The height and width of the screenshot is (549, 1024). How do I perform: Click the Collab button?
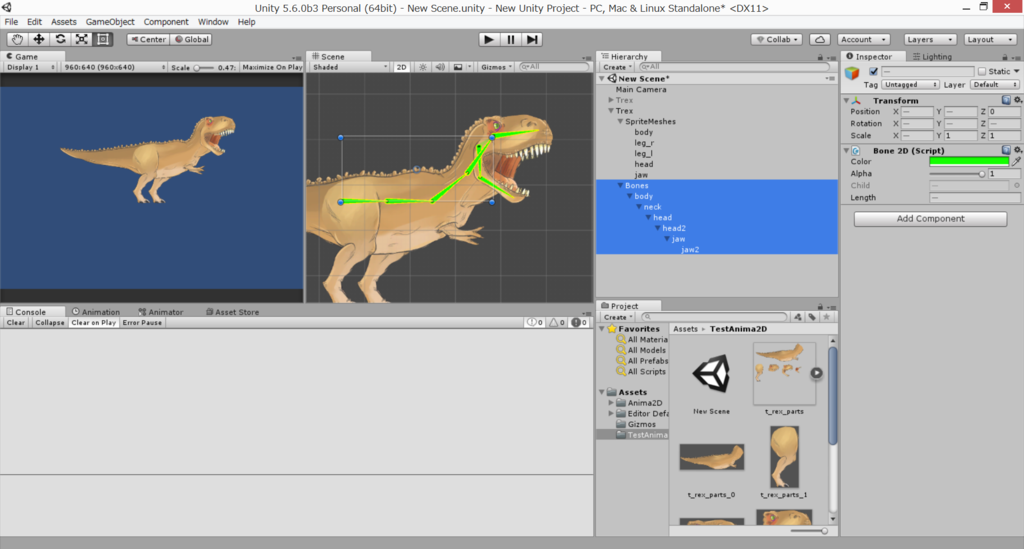[777, 39]
